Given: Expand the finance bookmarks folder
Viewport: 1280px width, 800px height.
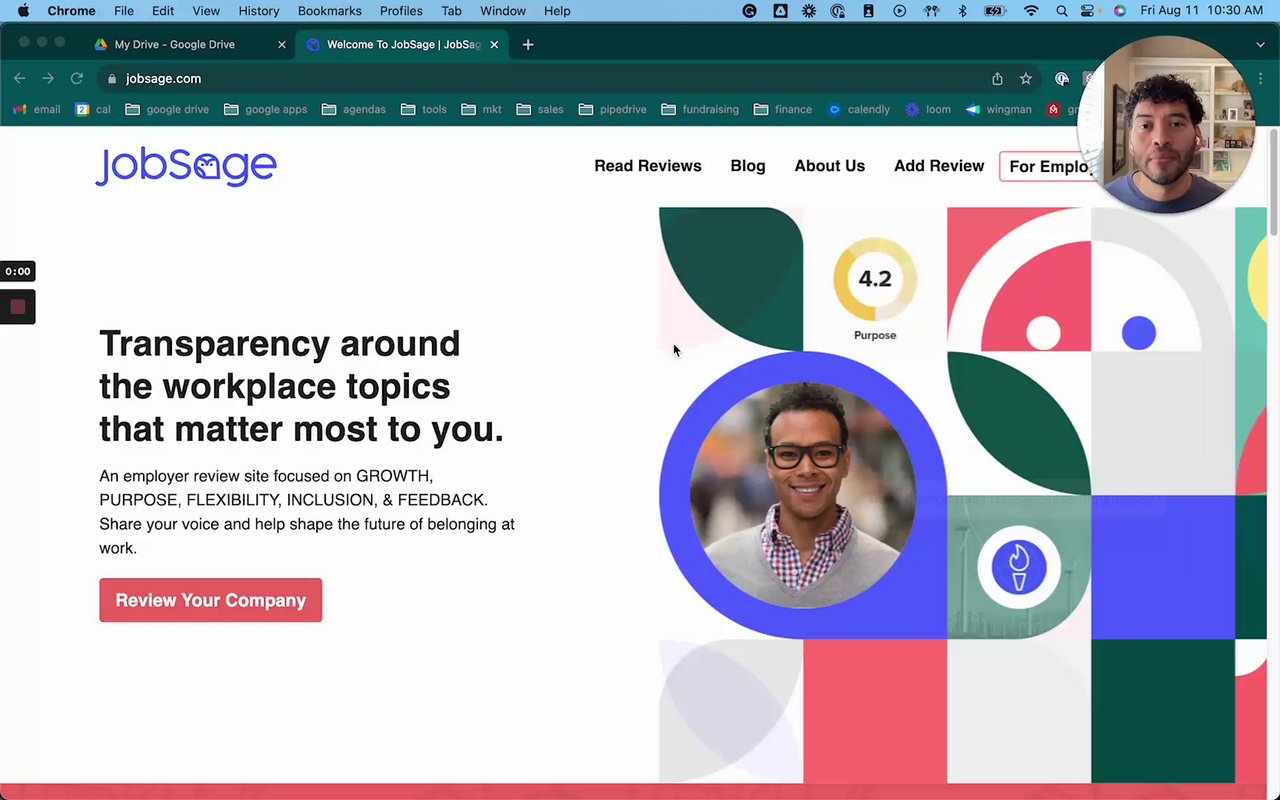Looking at the screenshot, I should pos(783,109).
